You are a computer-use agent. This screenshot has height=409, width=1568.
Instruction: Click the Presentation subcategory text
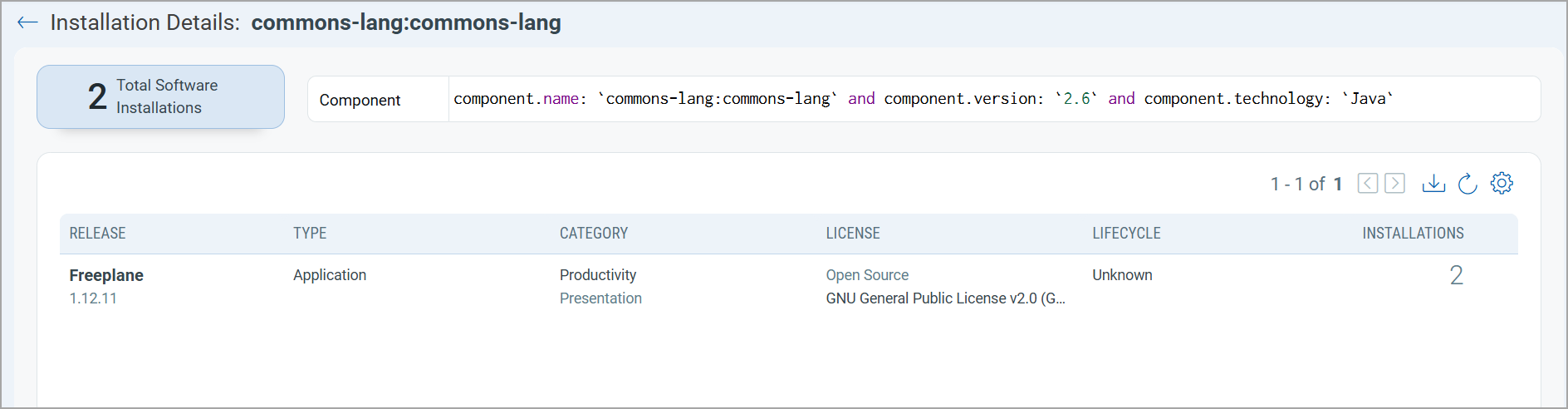[x=600, y=298]
